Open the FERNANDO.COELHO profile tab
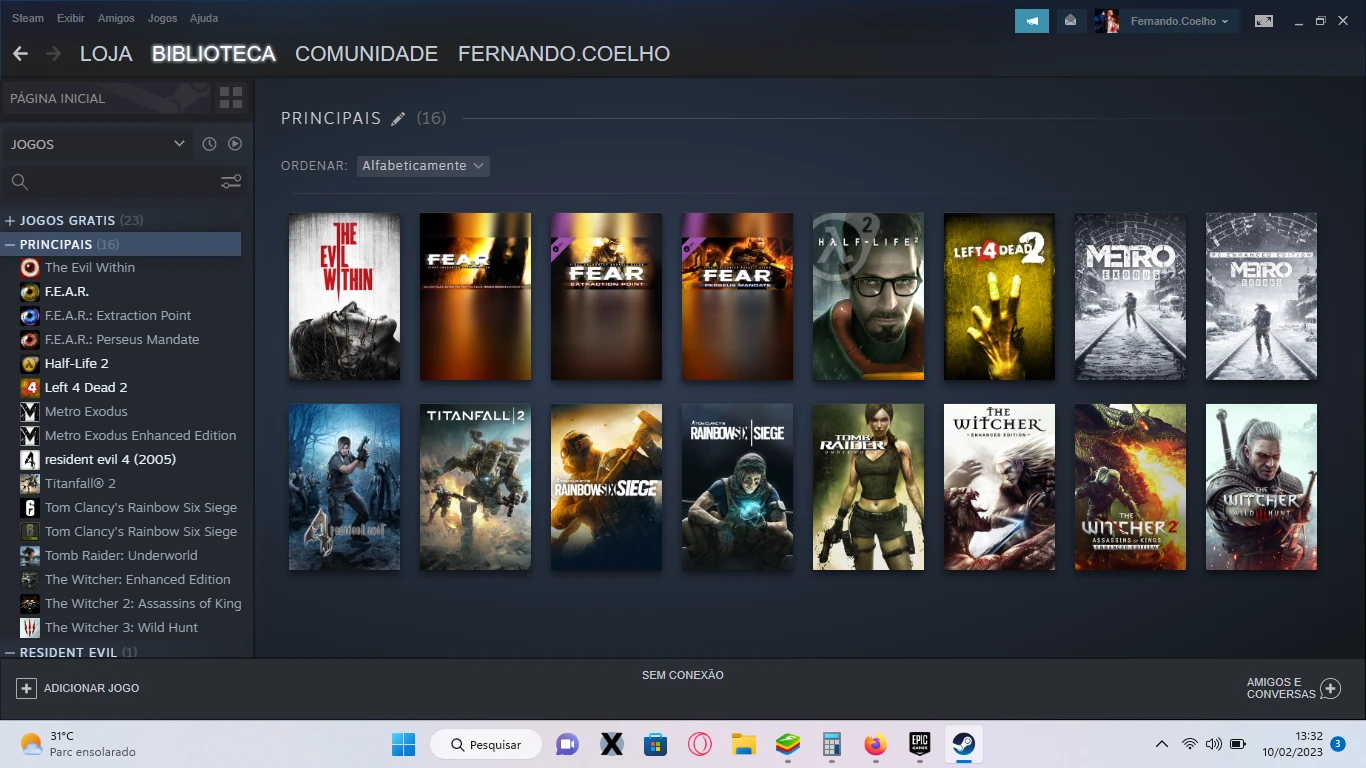The image size is (1366, 768). pyautogui.click(x=564, y=54)
